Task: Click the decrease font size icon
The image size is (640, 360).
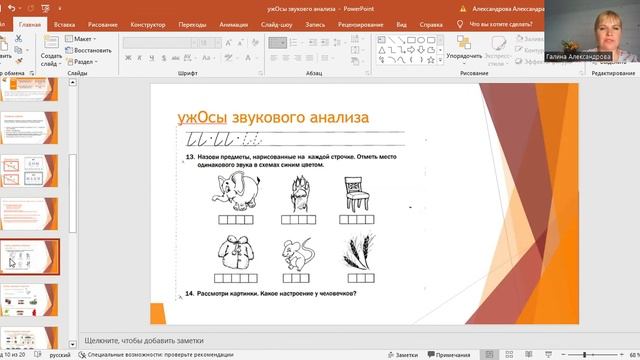Action: [x=241, y=42]
